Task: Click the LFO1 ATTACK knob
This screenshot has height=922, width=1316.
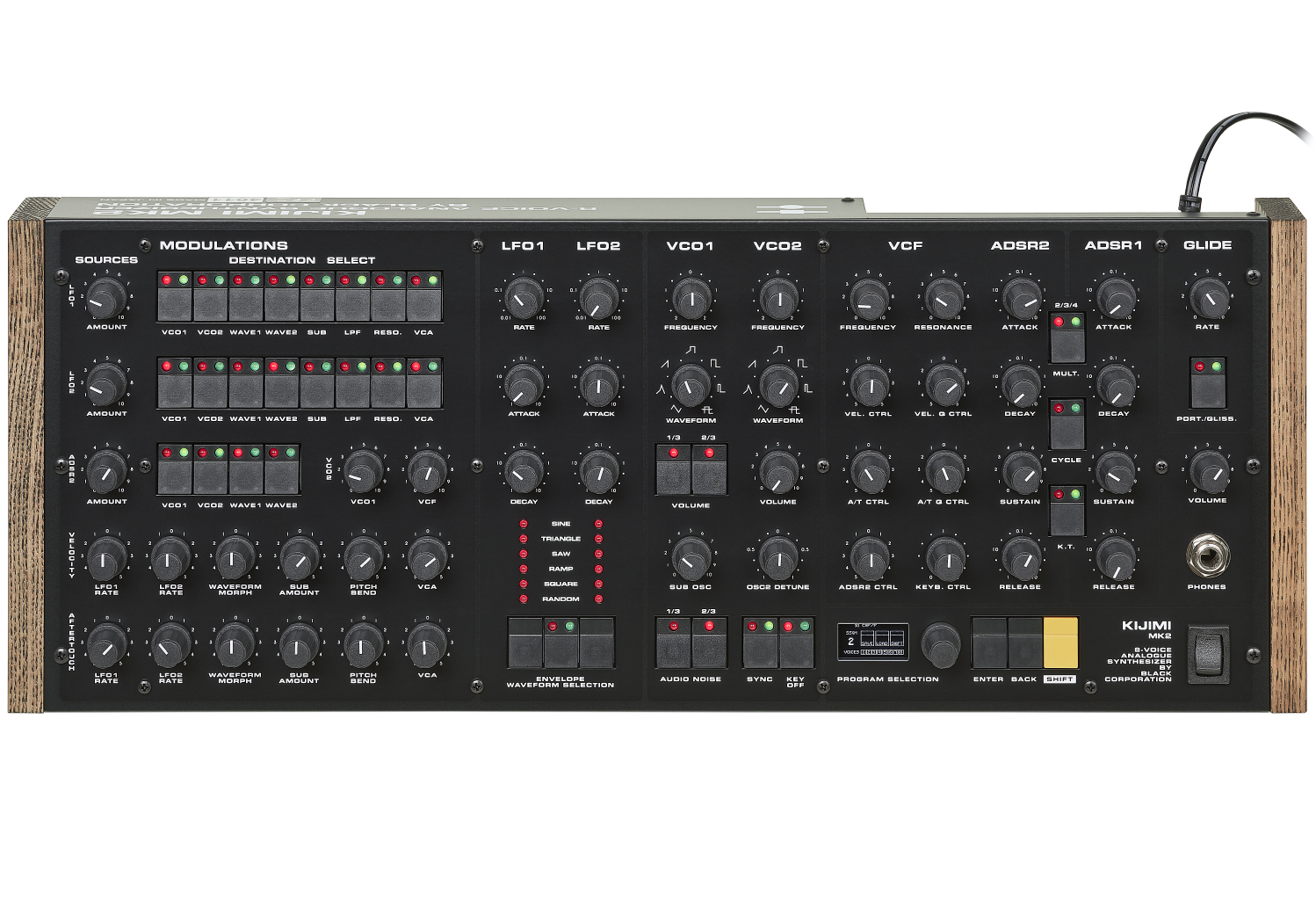Action: 524,385
